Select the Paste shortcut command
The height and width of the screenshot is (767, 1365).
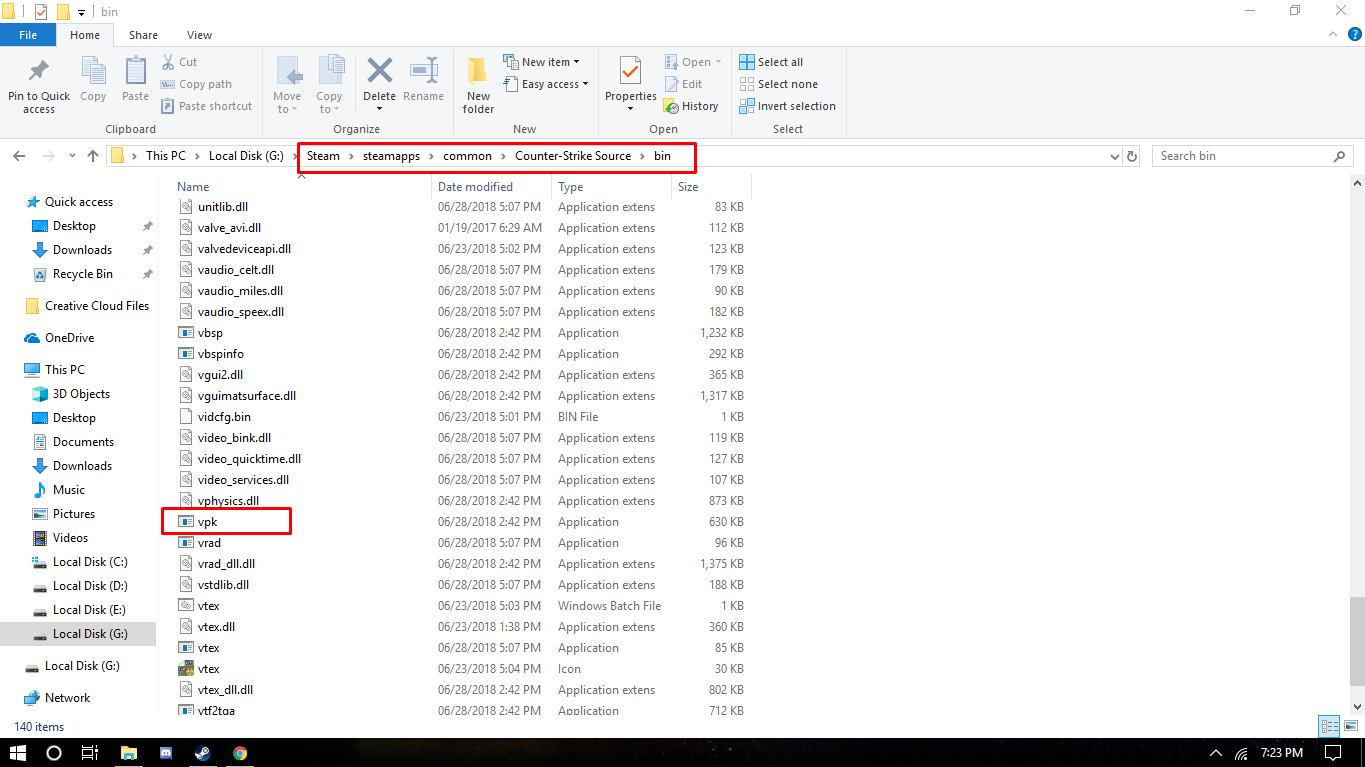click(206, 106)
